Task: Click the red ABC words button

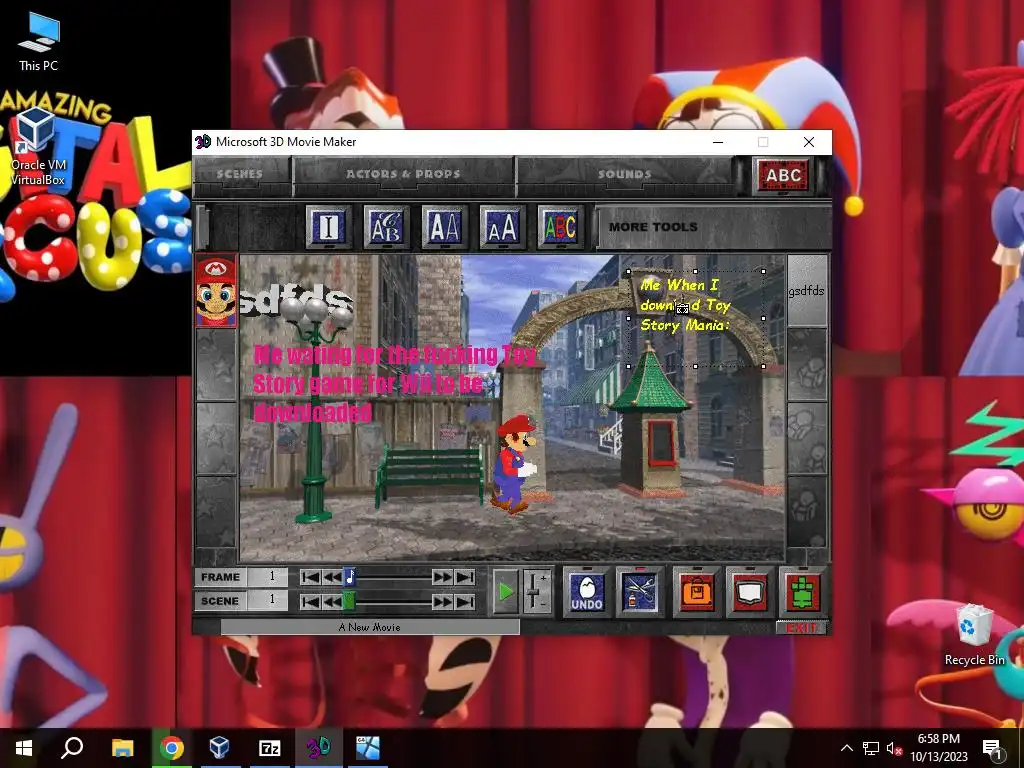Action: pos(783,175)
